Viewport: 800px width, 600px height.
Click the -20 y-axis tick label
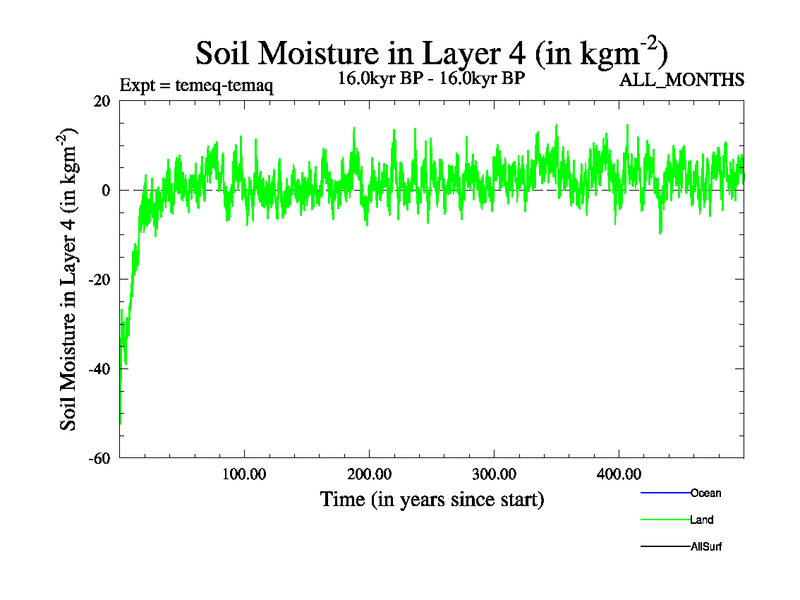[x=98, y=280]
